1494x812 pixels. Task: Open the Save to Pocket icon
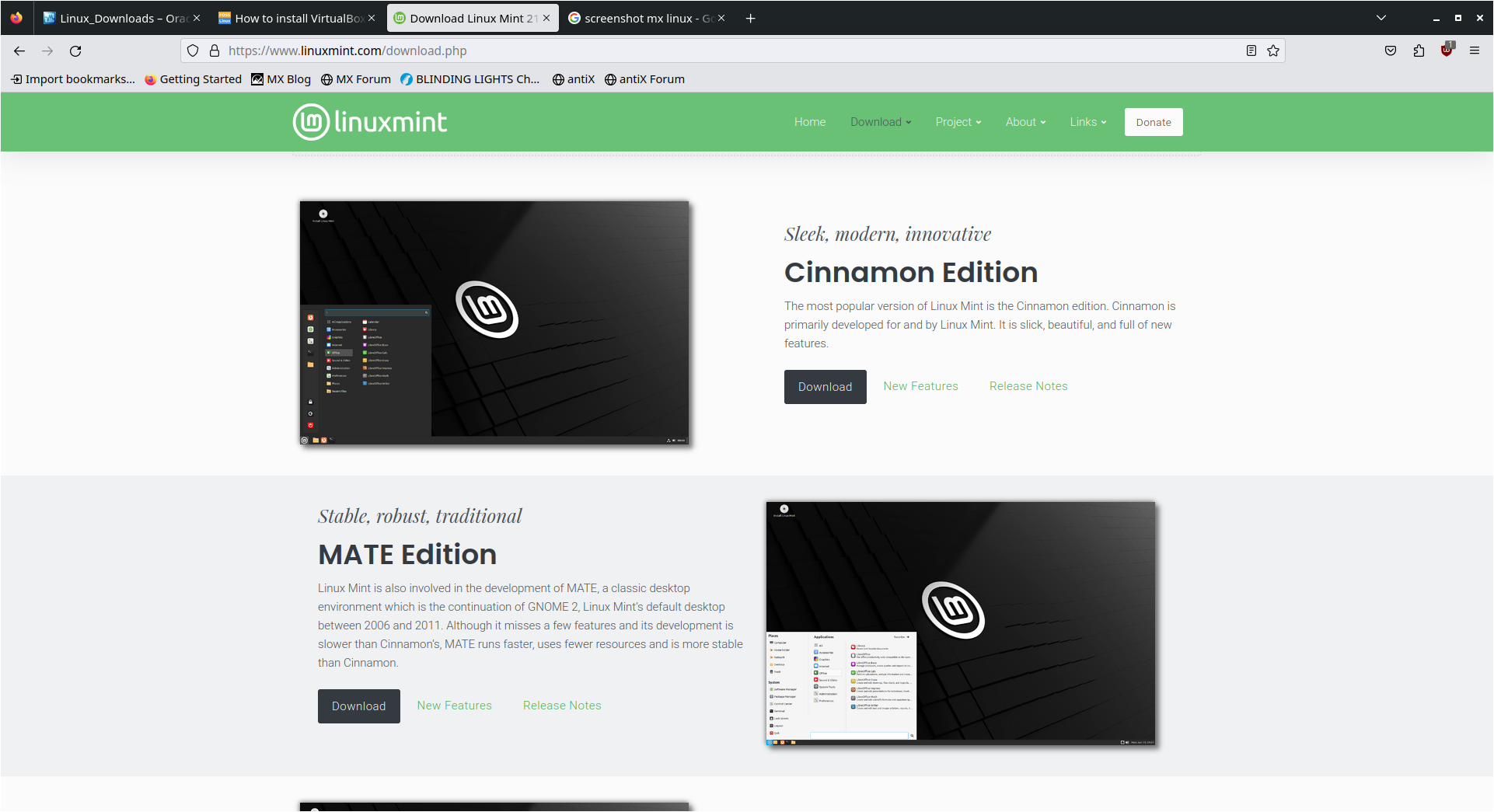point(1391,51)
